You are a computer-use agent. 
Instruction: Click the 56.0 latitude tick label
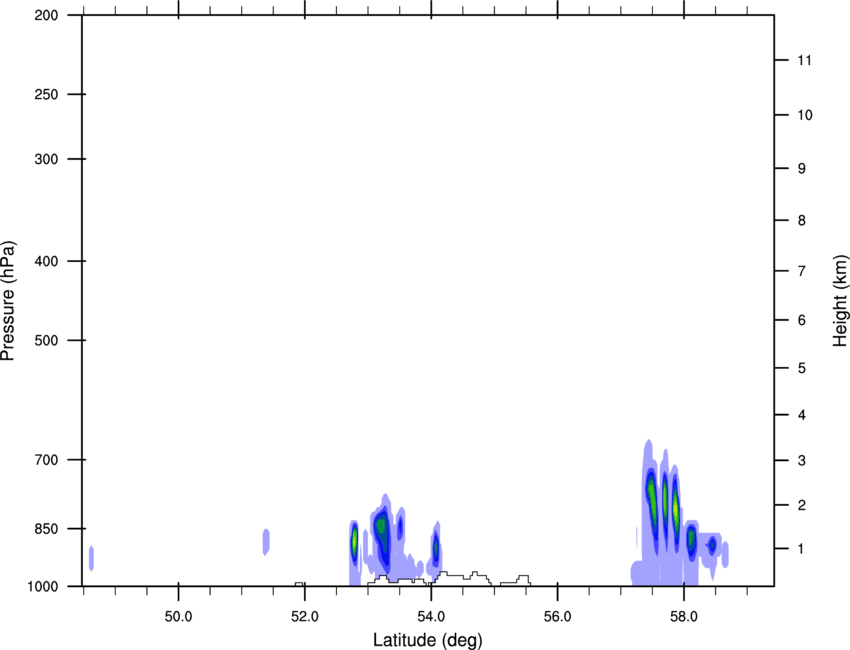tap(557, 617)
